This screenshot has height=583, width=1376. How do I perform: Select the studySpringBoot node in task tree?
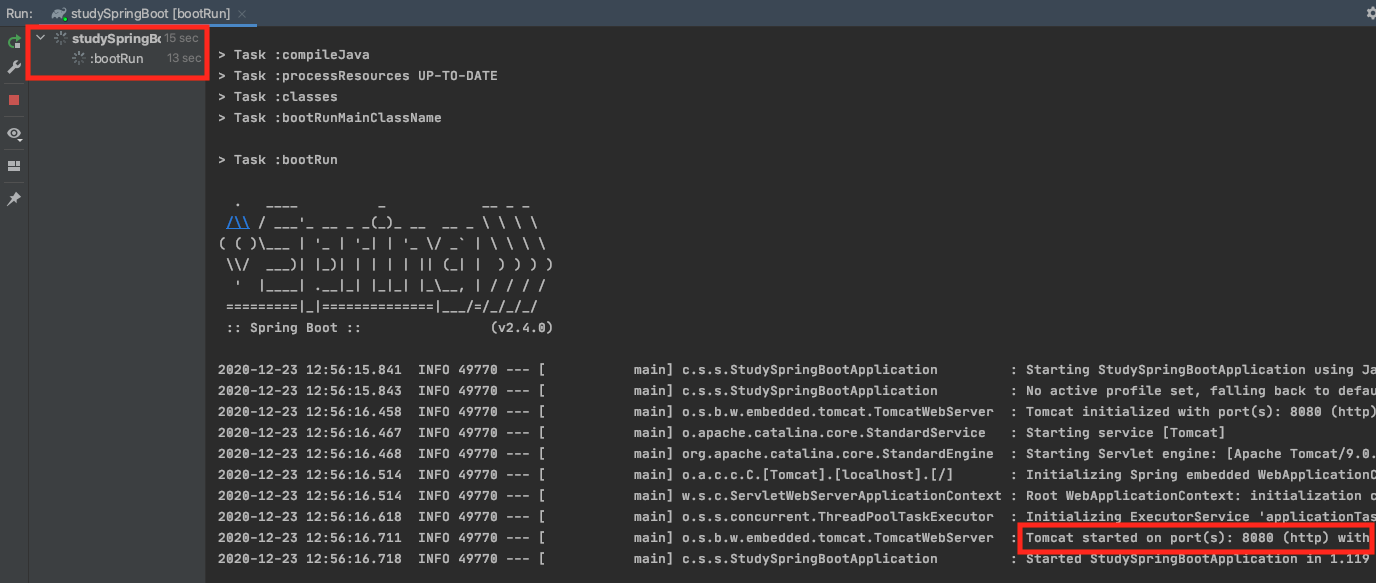(115, 38)
